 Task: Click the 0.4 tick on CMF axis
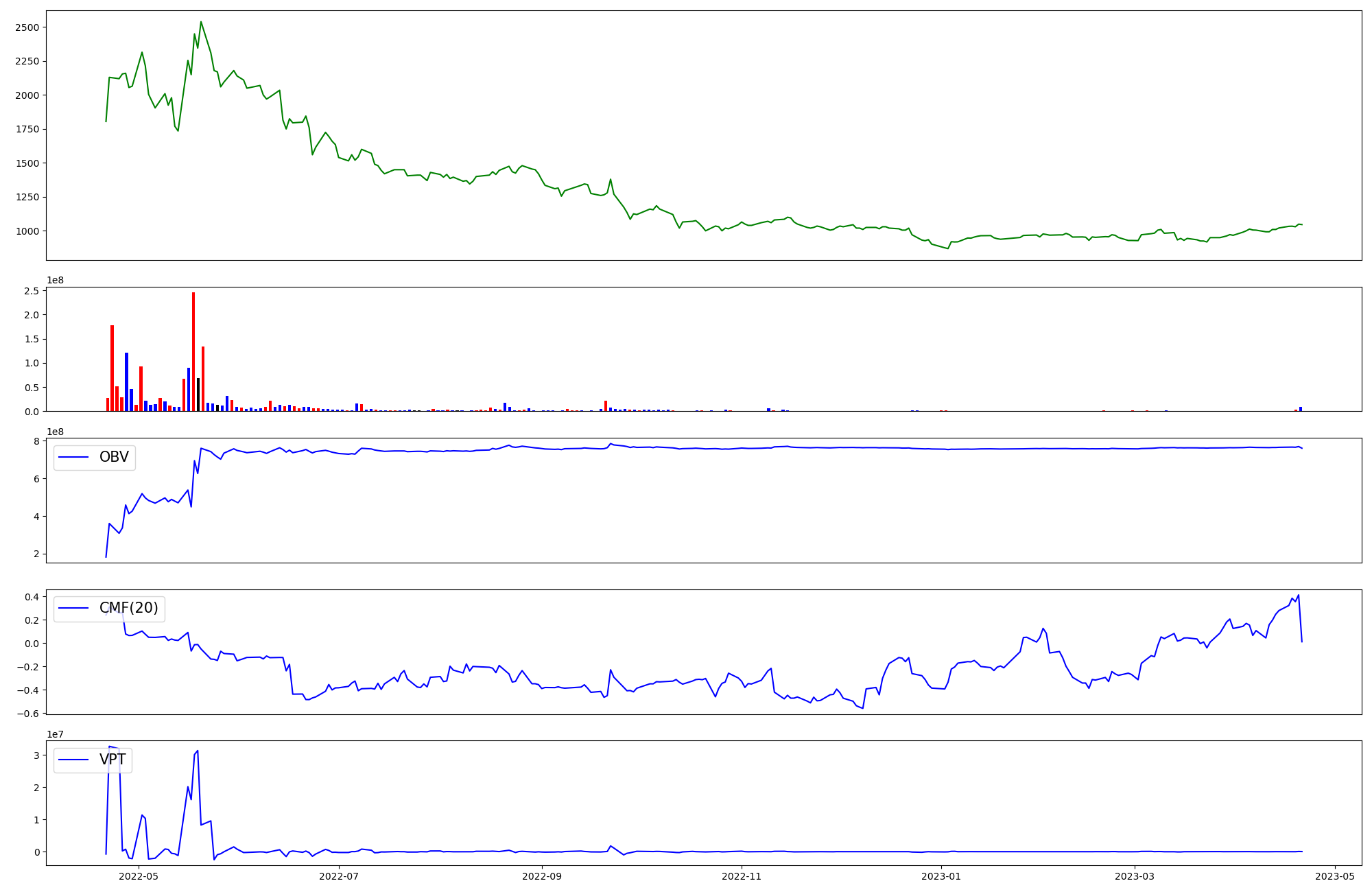[30, 597]
